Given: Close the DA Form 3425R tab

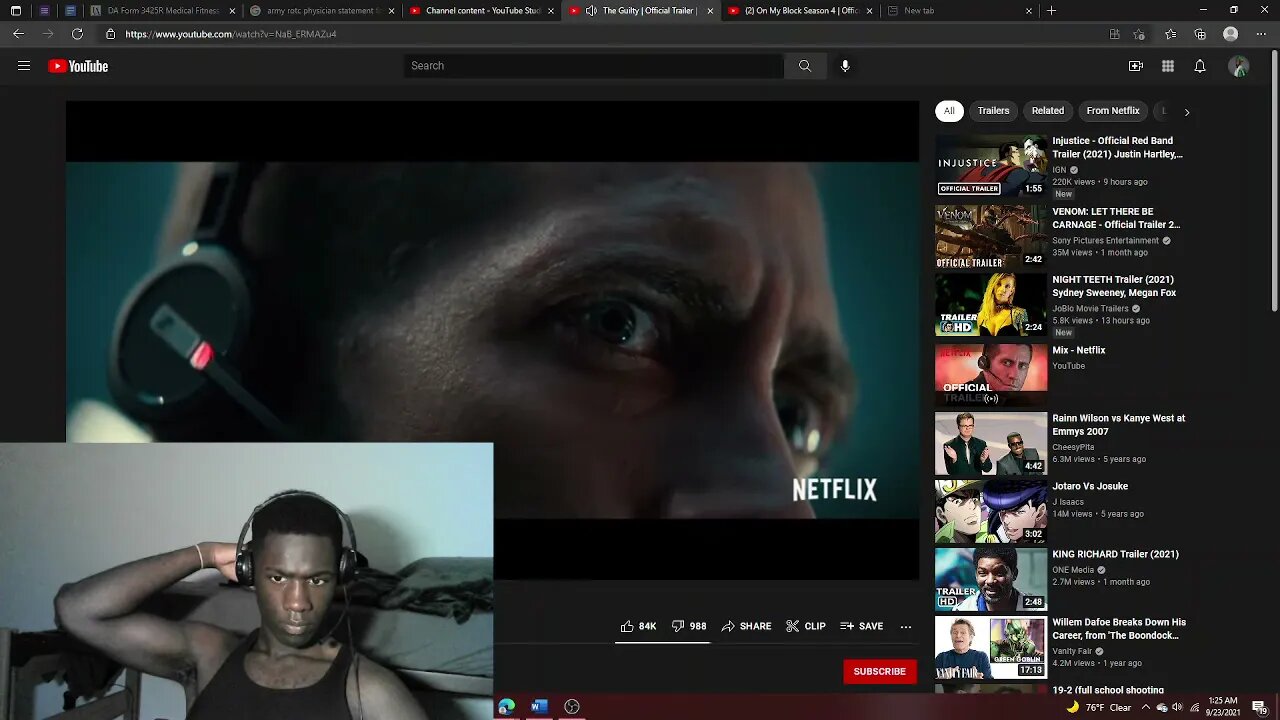Looking at the screenshot, I should click(x=232, y=10).
